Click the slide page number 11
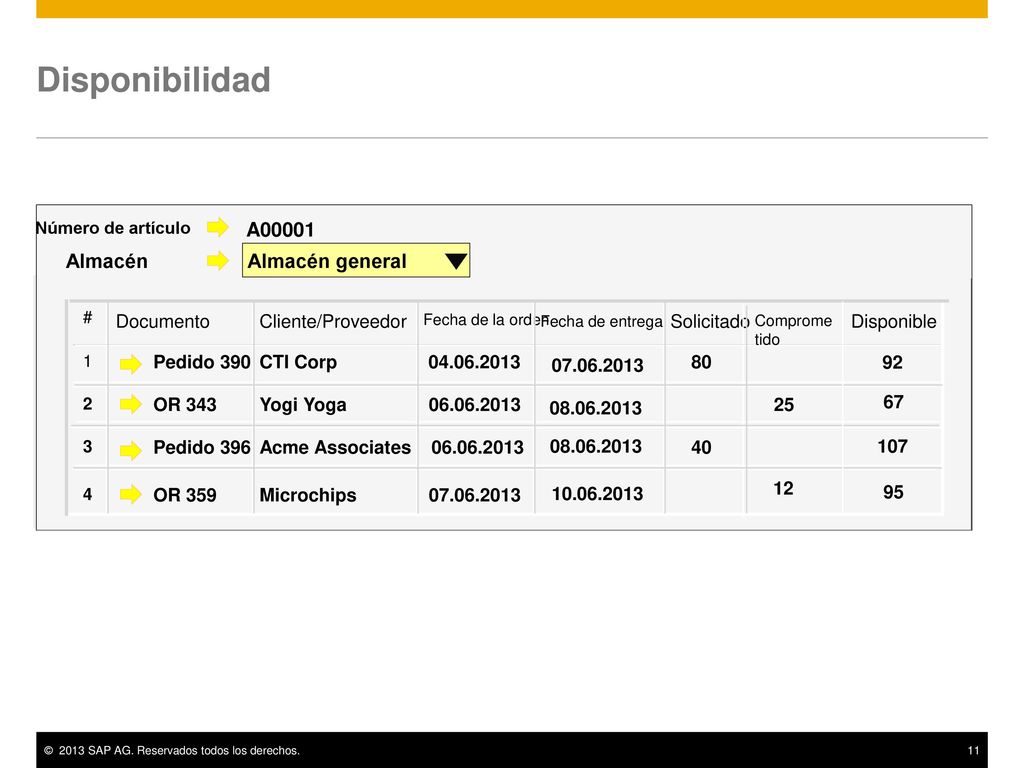The width and height of the screenshot is (1024, 768). (x=973, y=750)
